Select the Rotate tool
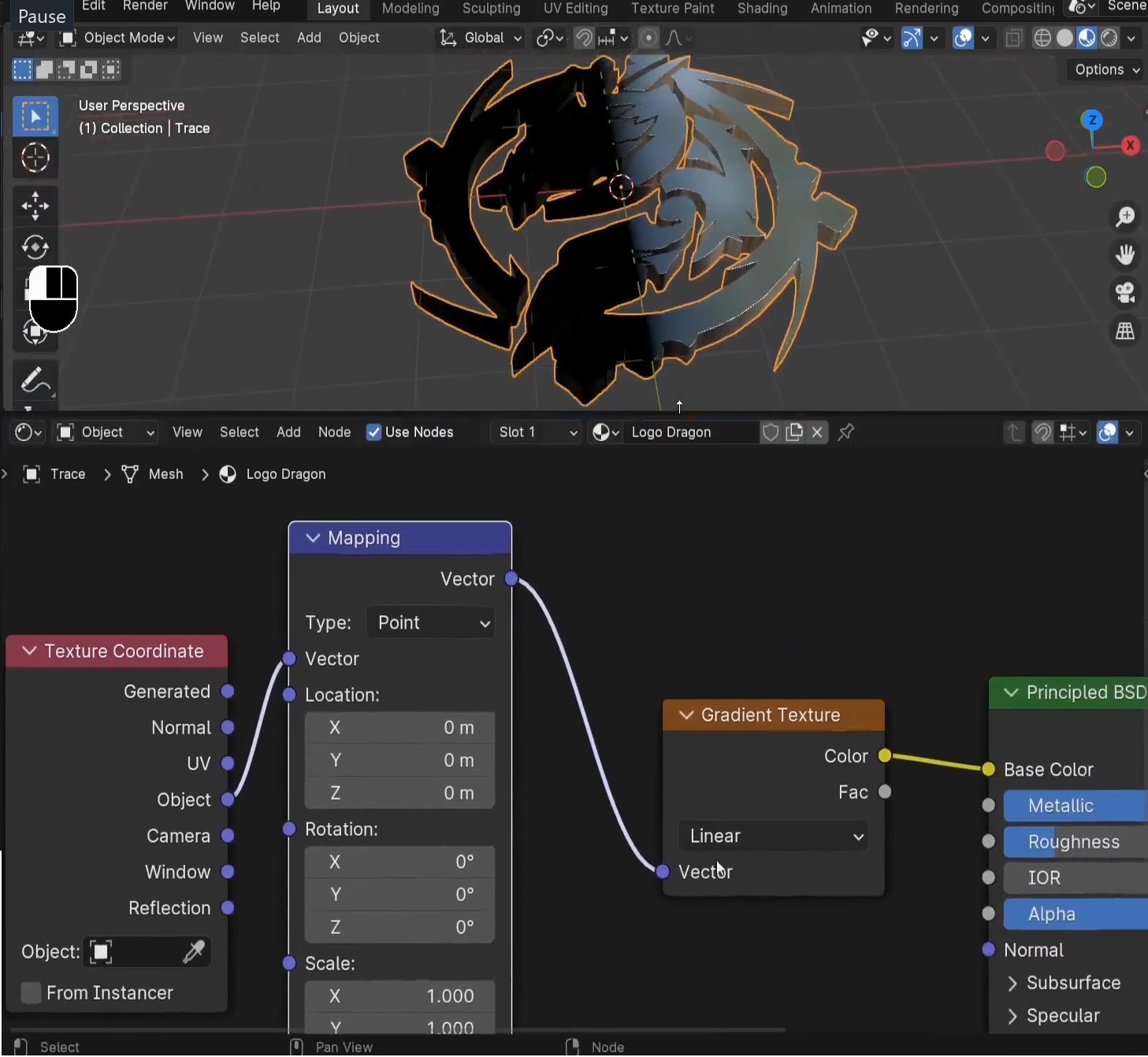The width and height of the screenshot is (1148, 1057). coord(35,247)
